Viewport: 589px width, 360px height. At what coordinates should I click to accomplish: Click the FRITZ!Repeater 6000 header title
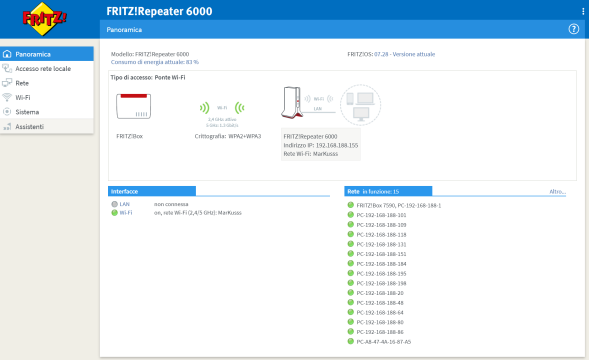pos(159,11)
